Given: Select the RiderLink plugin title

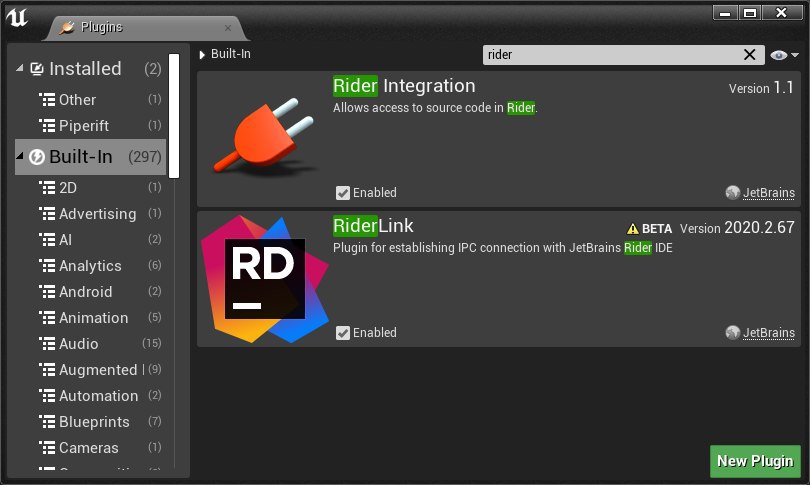Looking at the screenshot, I should point(373,226).
